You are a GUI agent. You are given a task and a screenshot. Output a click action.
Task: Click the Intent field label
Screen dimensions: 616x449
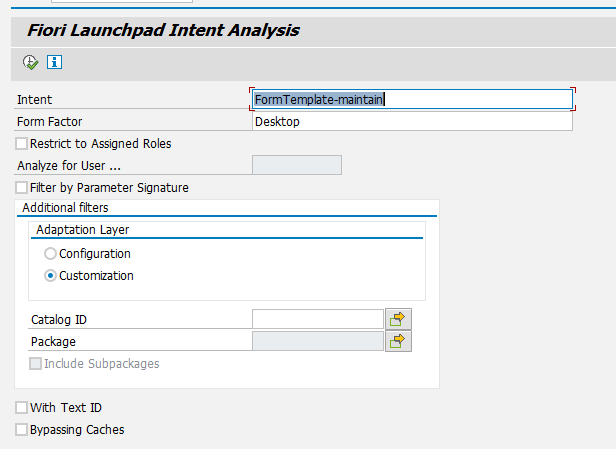point(35,100)
